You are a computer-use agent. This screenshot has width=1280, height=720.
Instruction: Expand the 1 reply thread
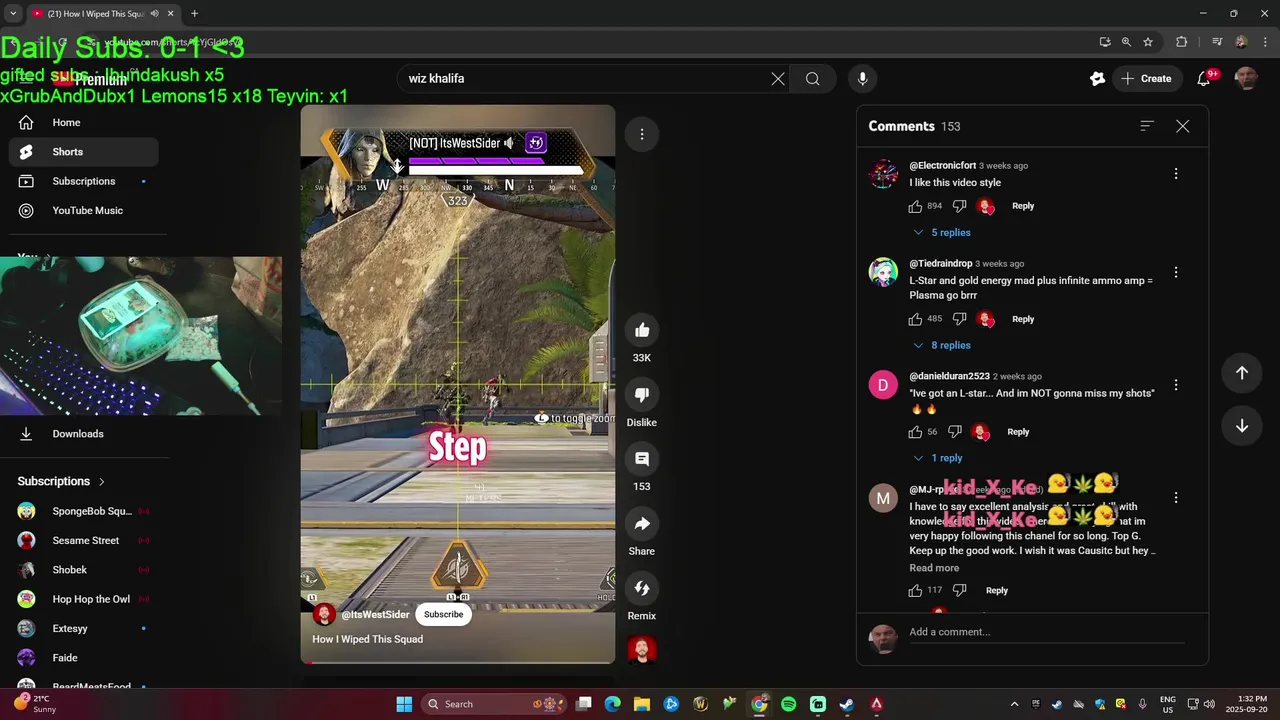click(937, 458)
